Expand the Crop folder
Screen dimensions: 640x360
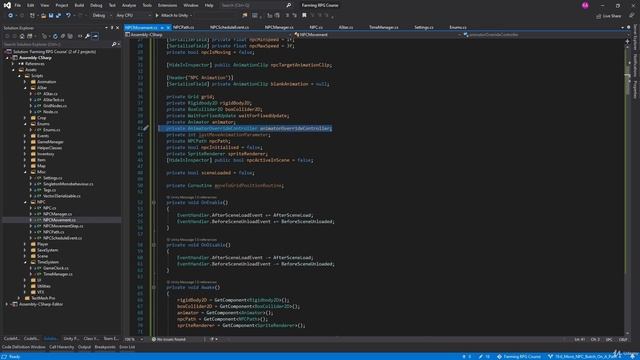25,118
